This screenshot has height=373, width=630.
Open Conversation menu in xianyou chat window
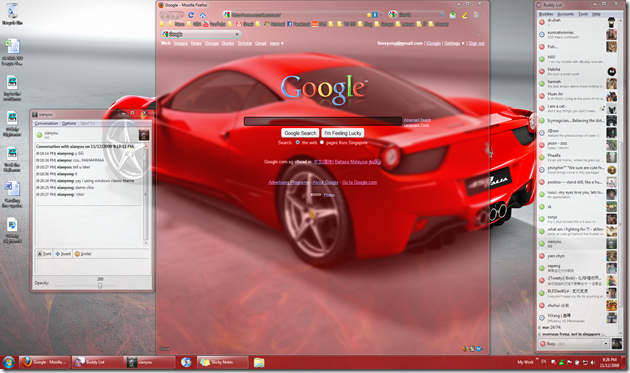coord(46,123)
